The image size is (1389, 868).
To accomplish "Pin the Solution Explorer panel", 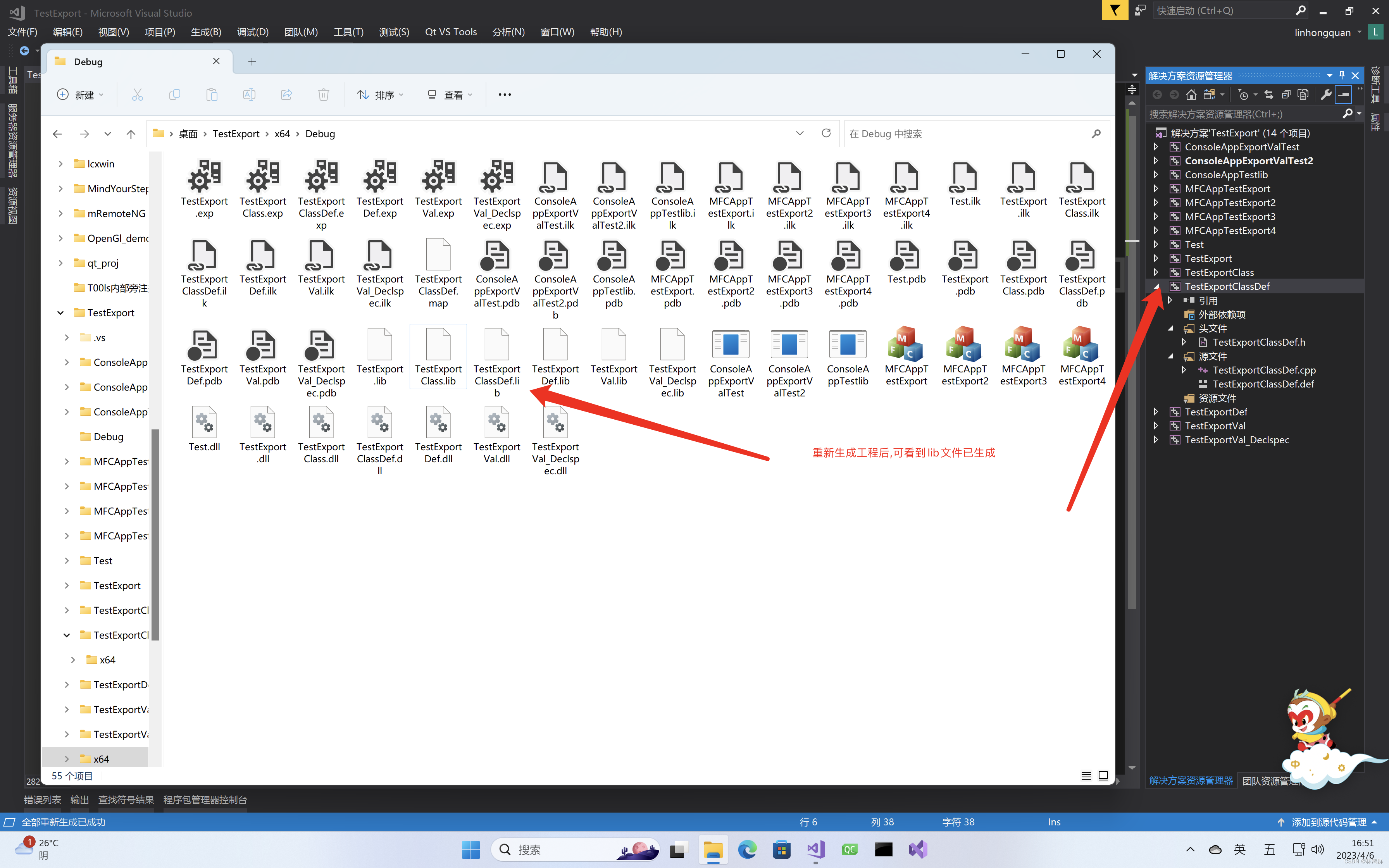I will (1342, 75).
